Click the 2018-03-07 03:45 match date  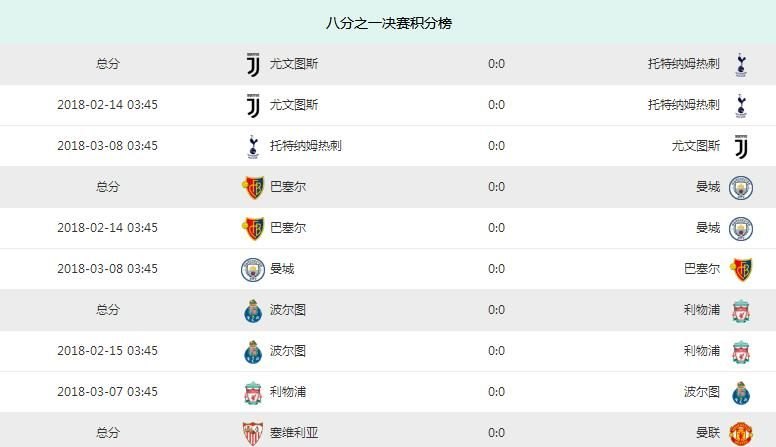pyautogui.click(x=107, y=392)
